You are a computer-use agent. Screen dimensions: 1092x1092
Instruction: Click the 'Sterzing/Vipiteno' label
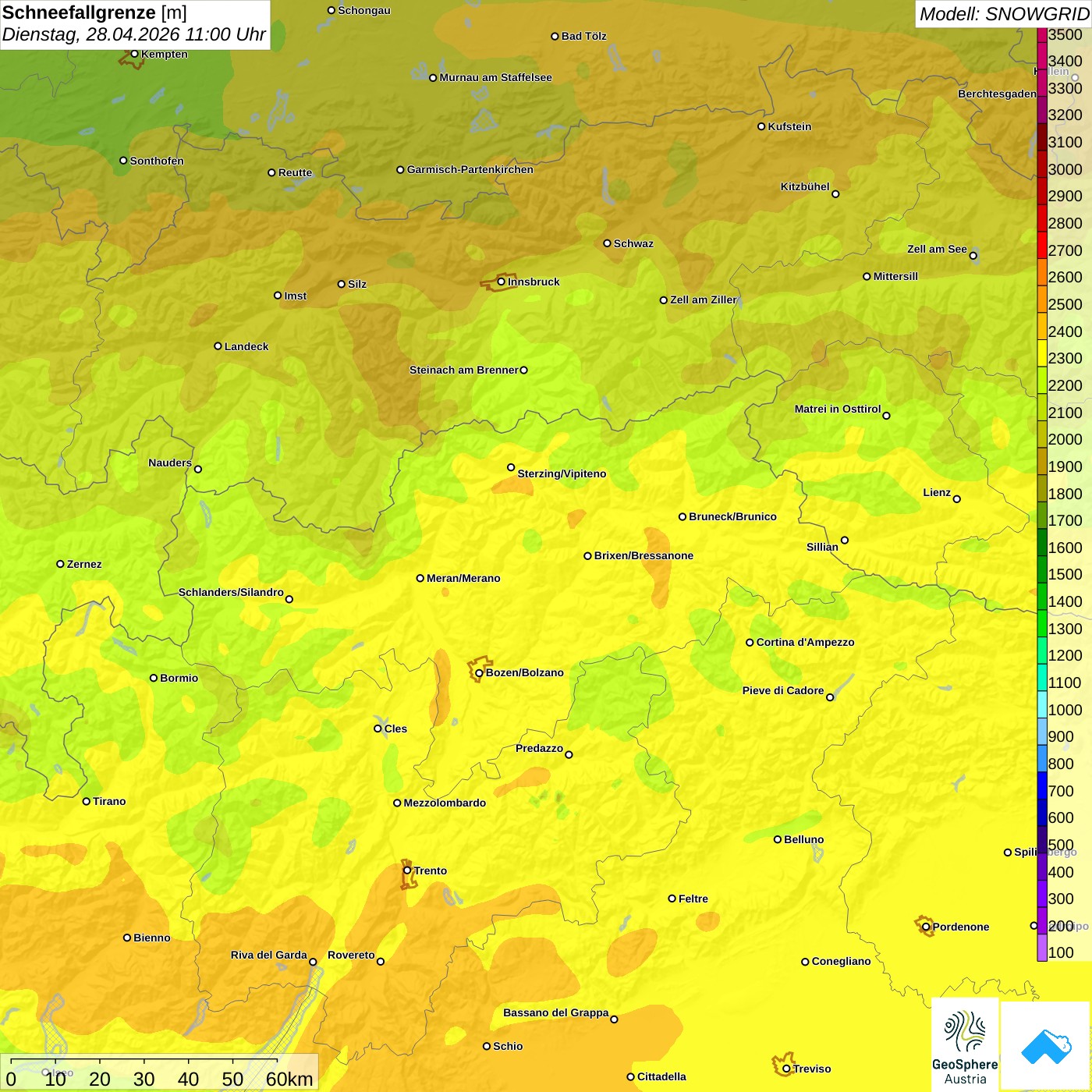(x=562, y=473)
